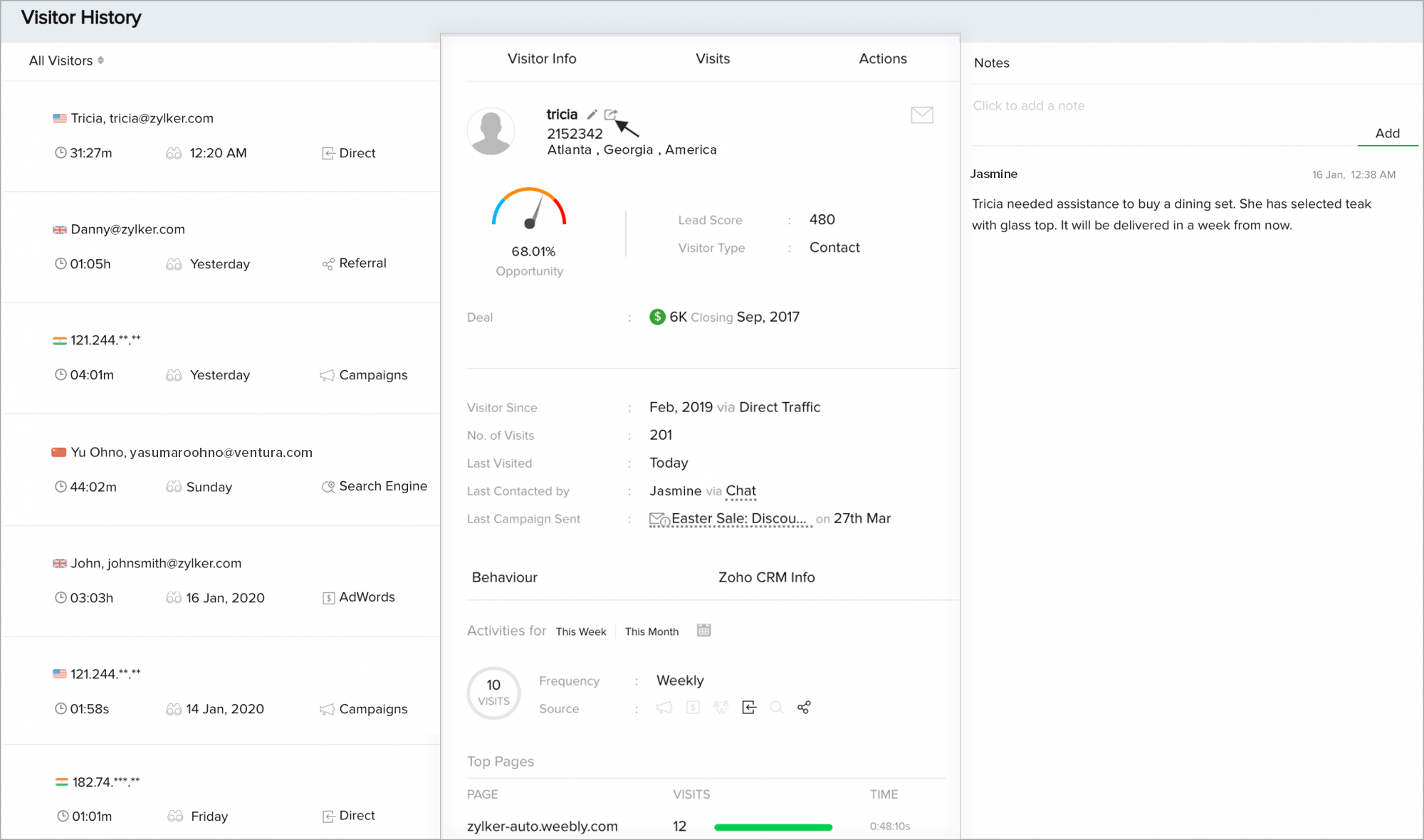Click the phone number 2152342
The width and height of the screenshot is (1424, 840).
point(575,134)
